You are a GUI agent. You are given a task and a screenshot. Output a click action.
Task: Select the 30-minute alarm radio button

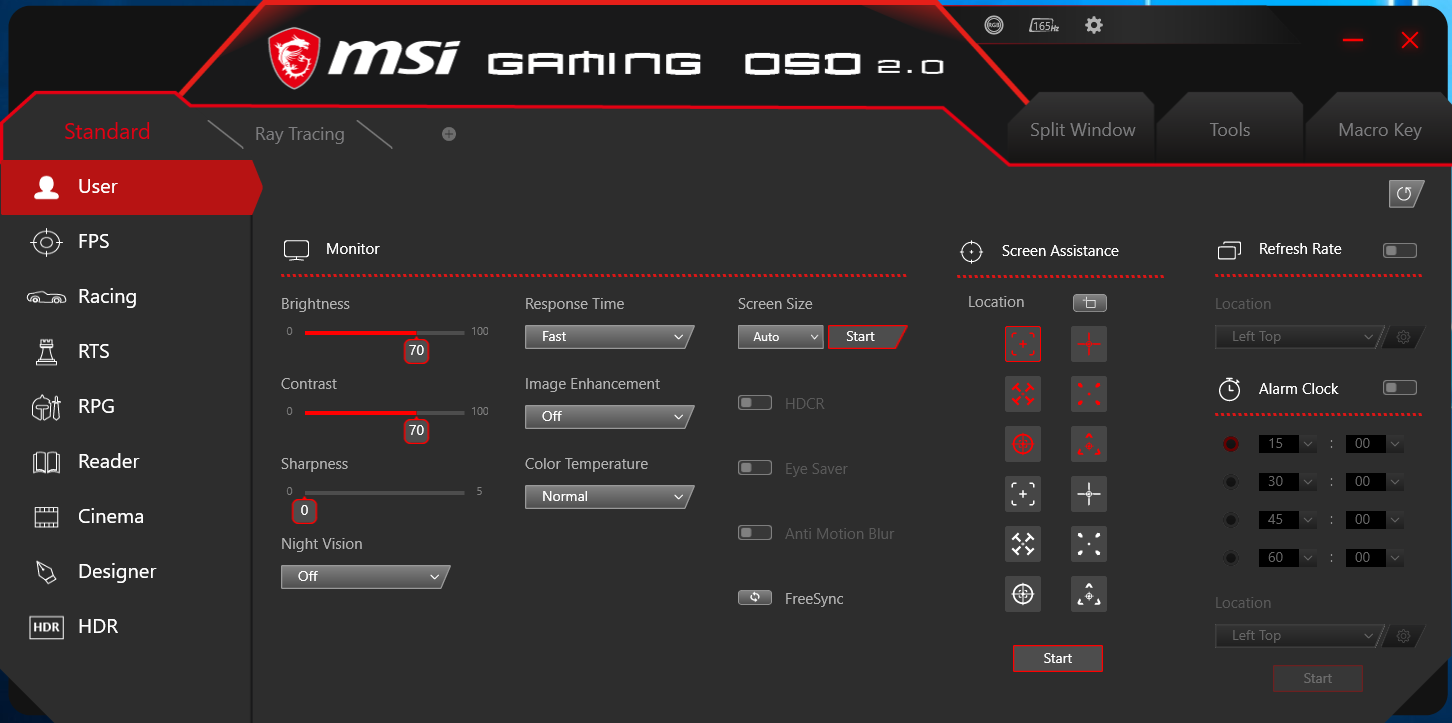tap(1231, 482)
